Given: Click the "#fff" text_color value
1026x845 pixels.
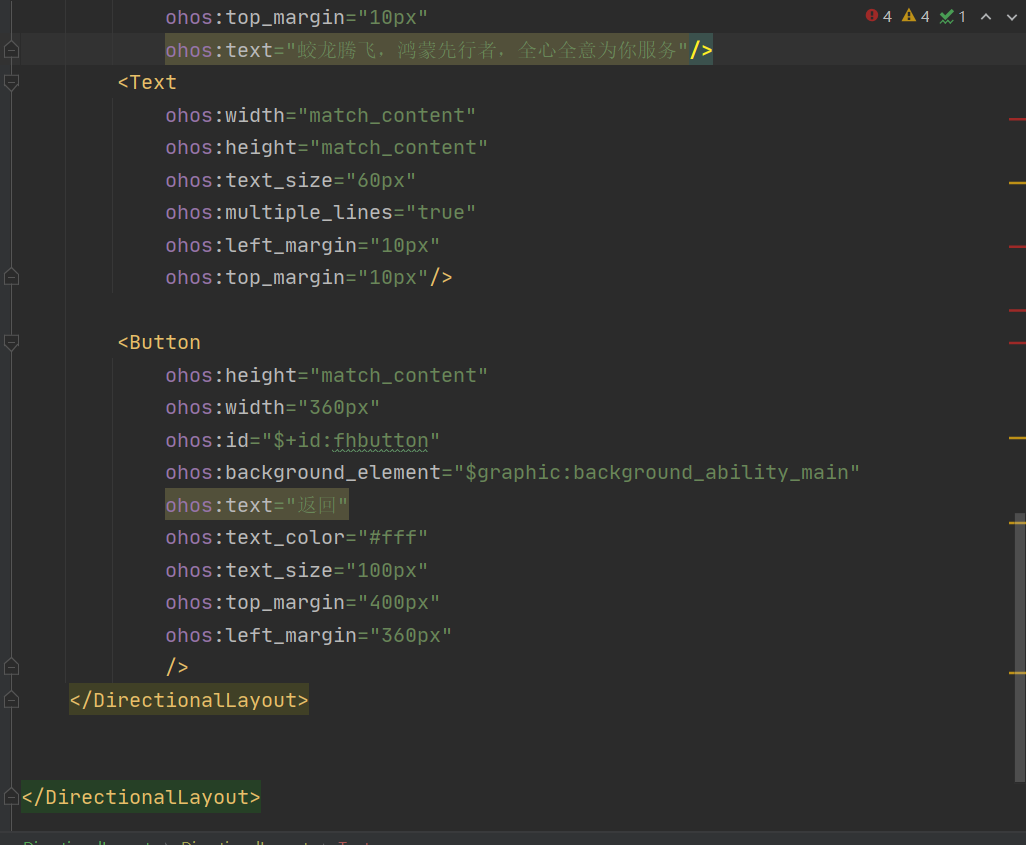Looking at the screenshot, I should [x=387, y=538].
